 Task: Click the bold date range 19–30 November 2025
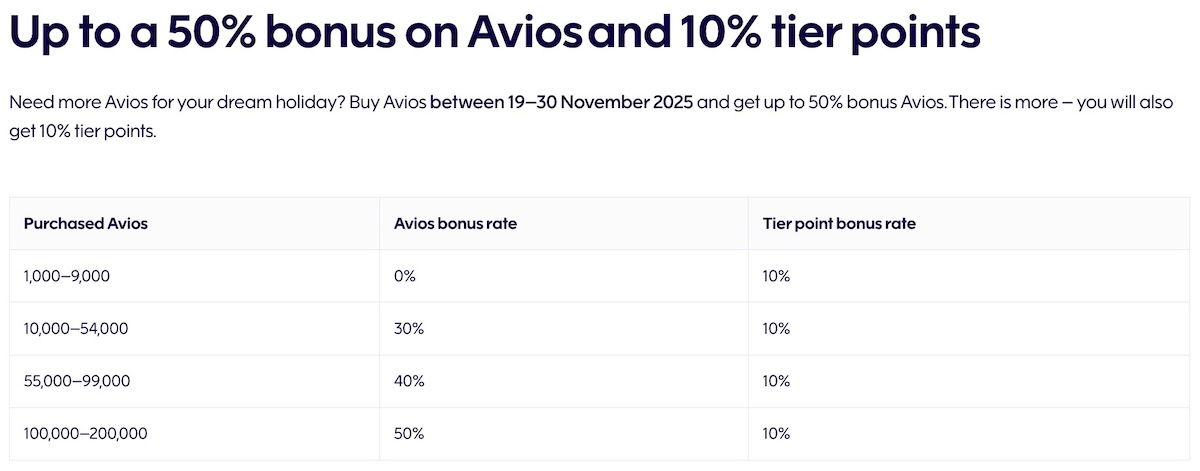tap(561, 103)
